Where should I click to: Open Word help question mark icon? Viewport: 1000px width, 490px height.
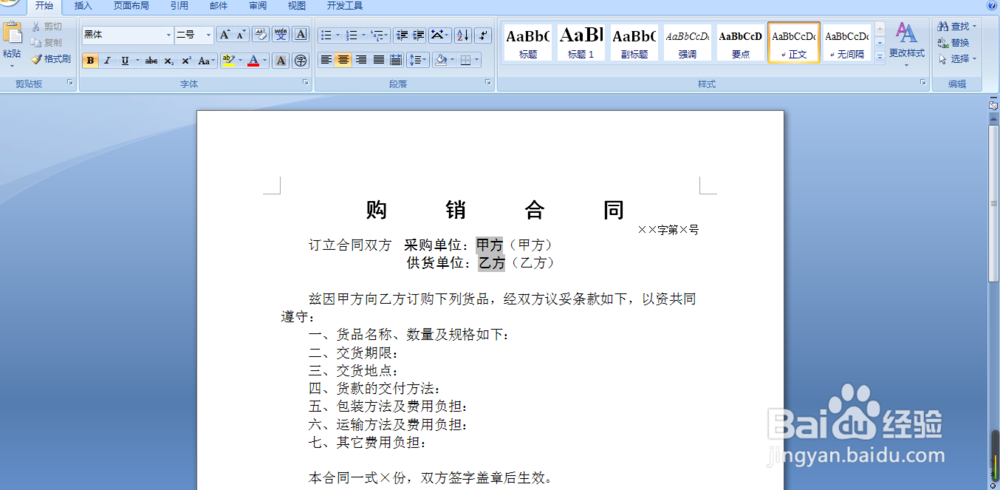(992, 5)
